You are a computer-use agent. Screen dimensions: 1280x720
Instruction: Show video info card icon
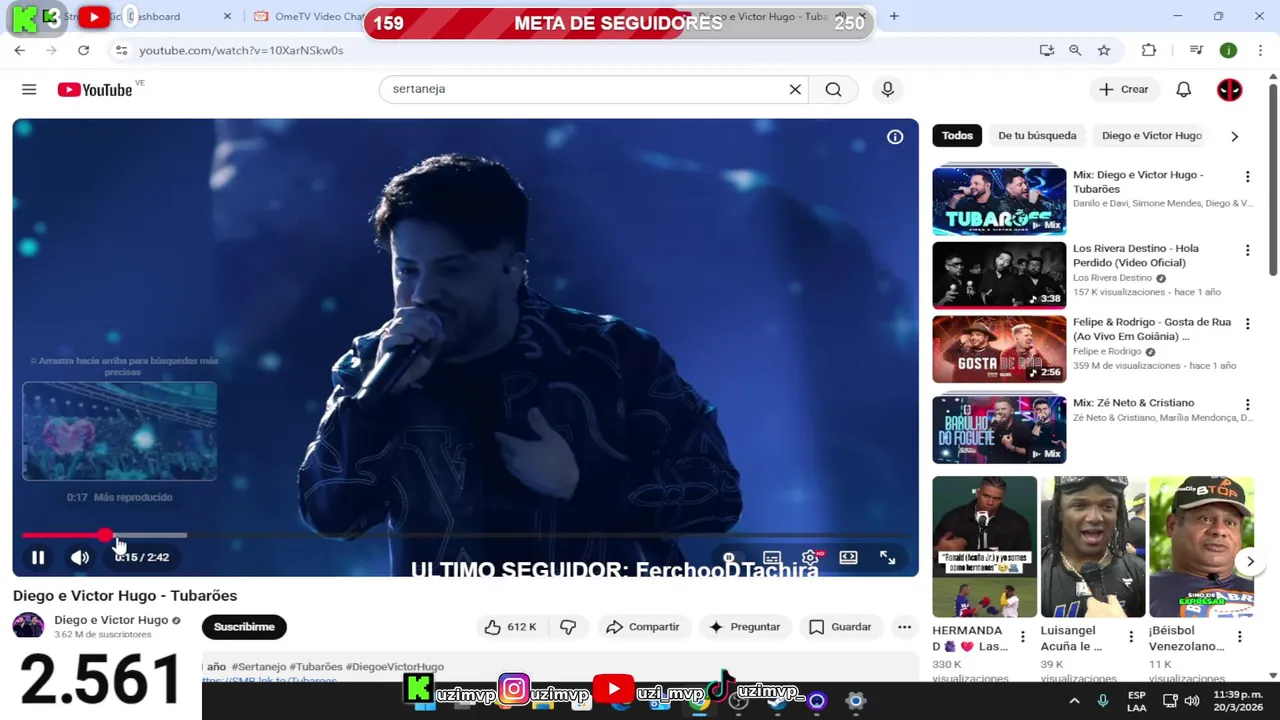[895, 137]
